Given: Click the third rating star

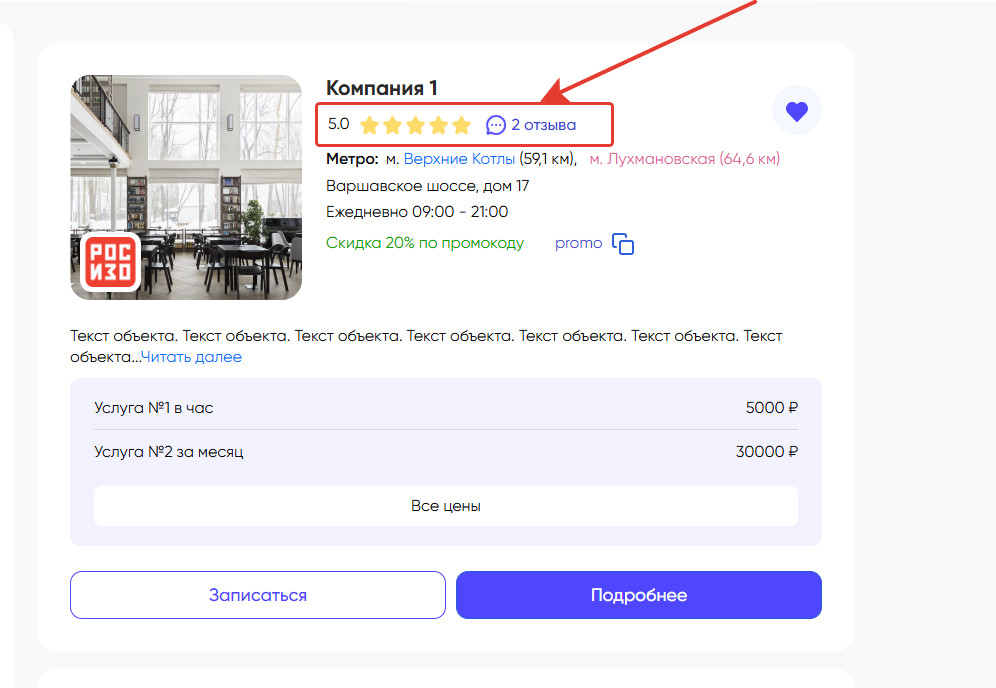Looking at the screenshot, I should (x=415, y=126).
